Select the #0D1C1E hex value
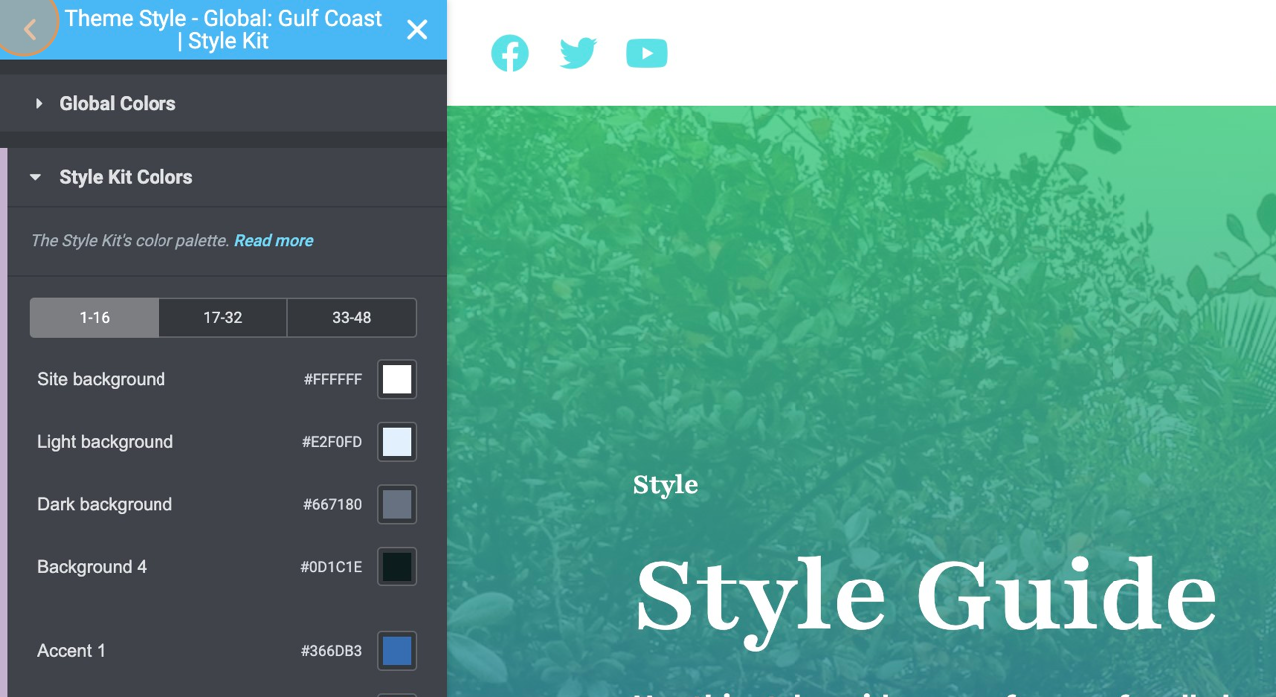Screen dimensions: 1276x697 tap(331, 567)
